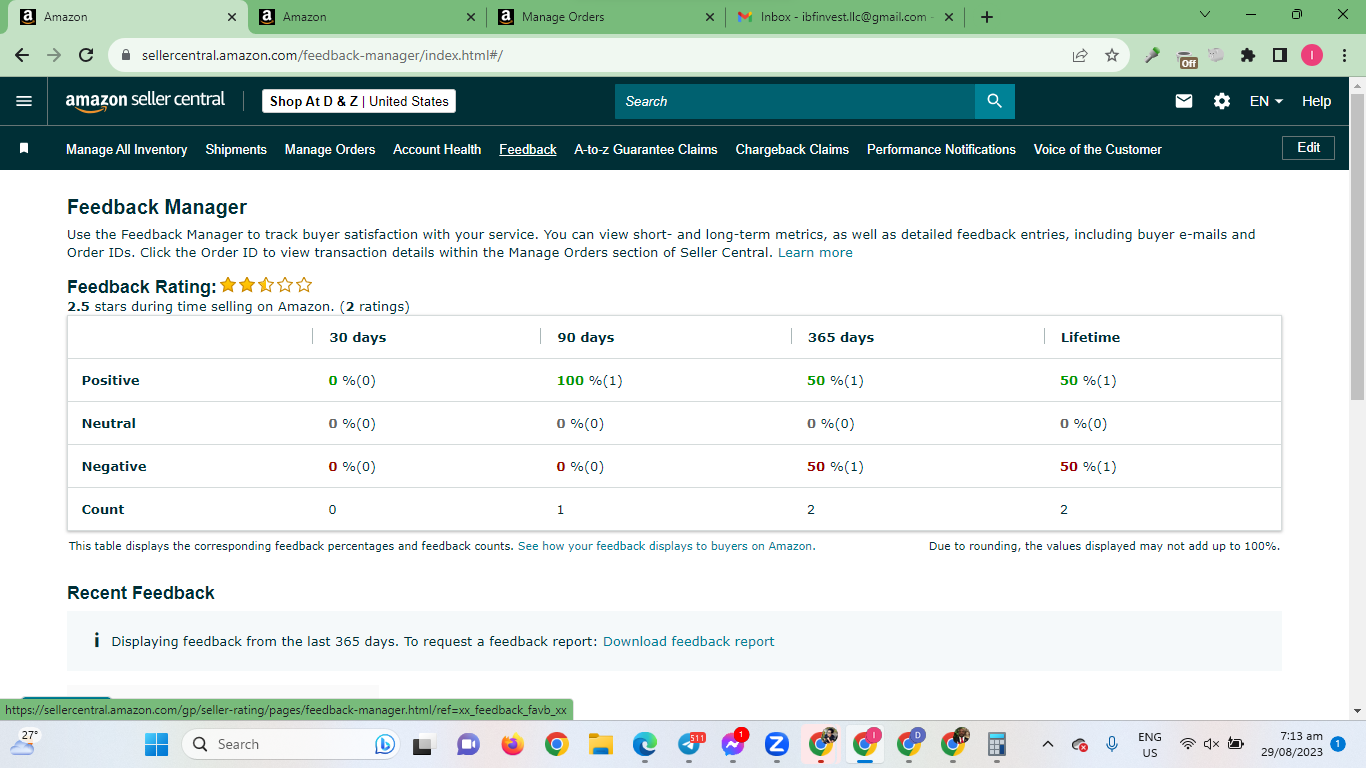
Task: Click the browser forward arrow
Action: click(54, 56)
